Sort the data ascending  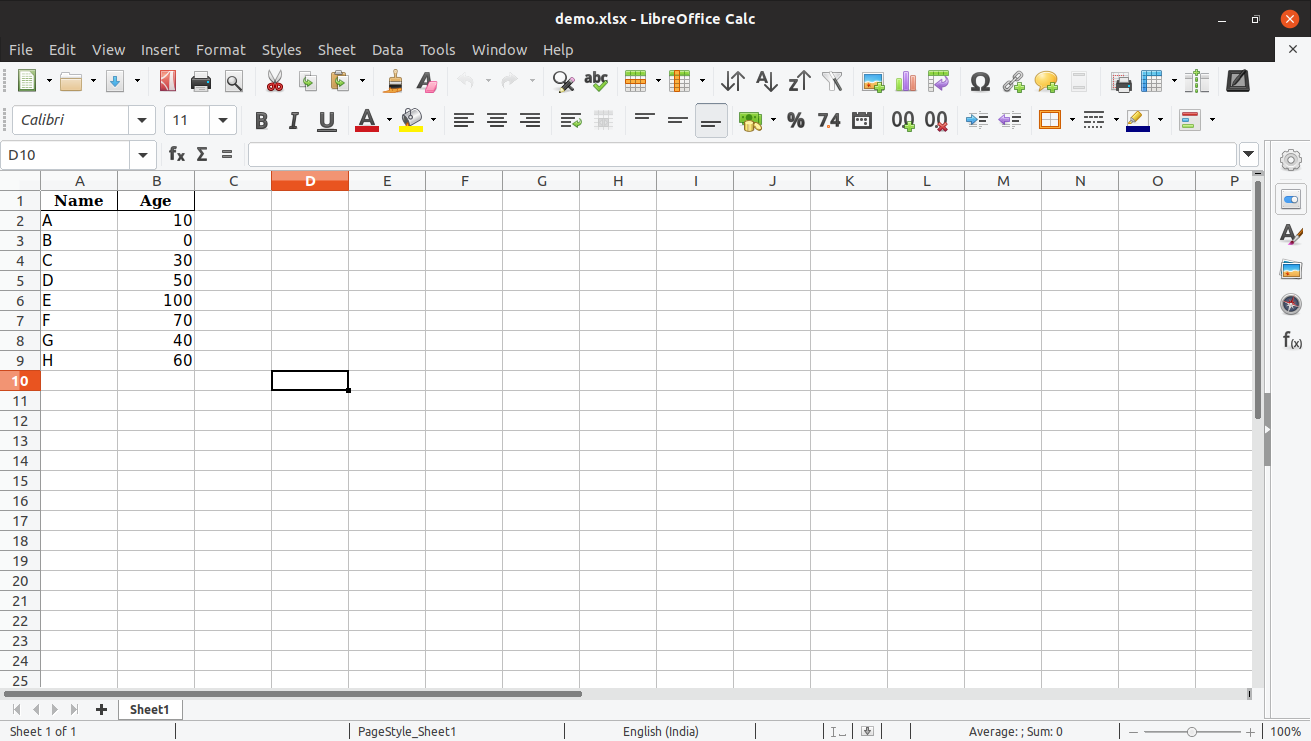765,81
